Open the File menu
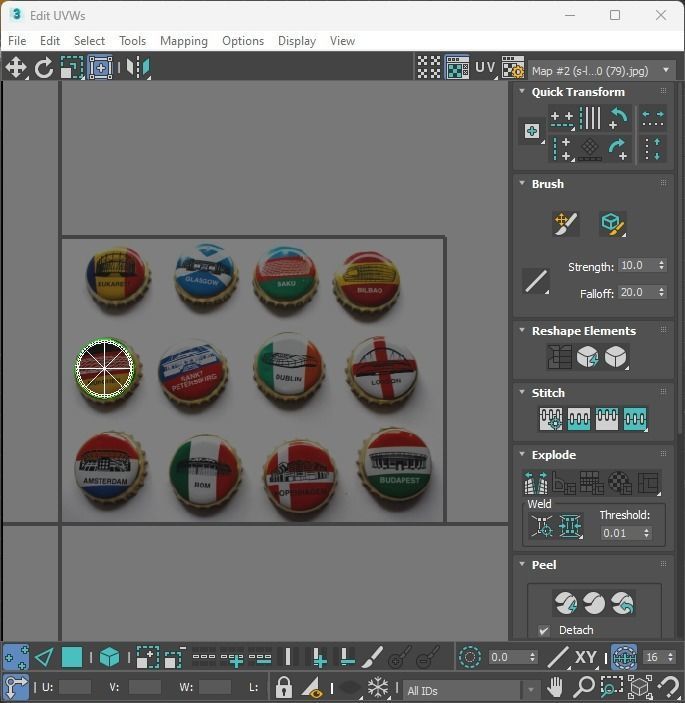The image size is (685, 703). point(17,41)
